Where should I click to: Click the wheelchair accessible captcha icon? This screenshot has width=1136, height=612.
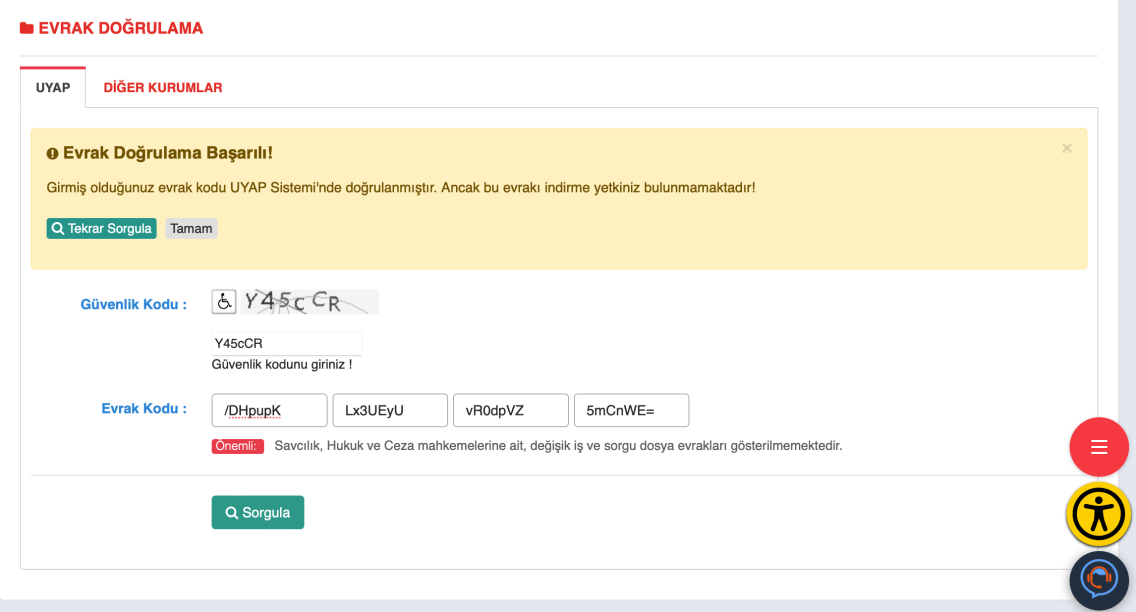[x=224, y=301]
